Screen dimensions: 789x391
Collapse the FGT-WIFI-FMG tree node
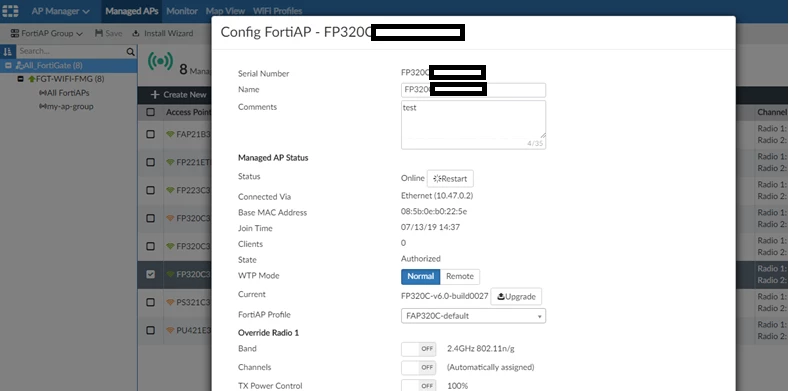click(21, 79)
